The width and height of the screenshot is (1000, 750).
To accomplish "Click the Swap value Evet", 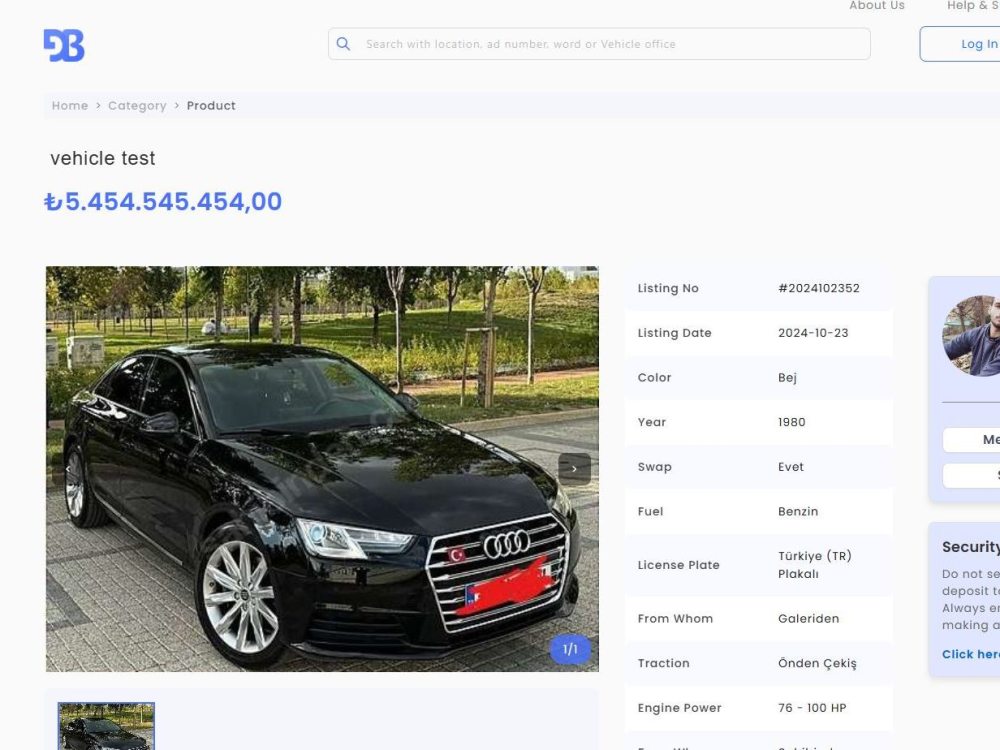I will pos(791,467).
